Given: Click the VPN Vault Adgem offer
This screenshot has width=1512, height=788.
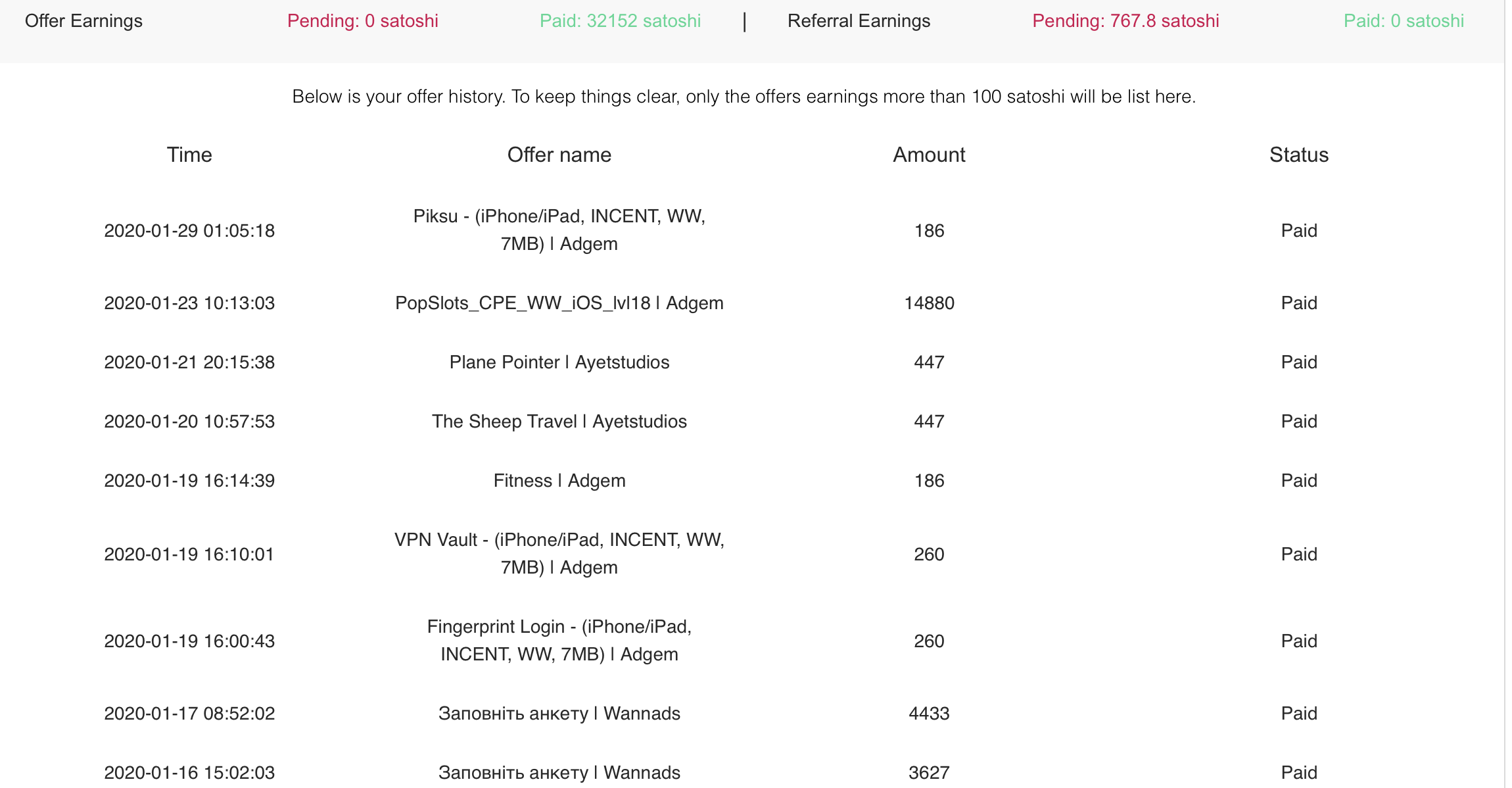Looking at the screenshot, I should coord(559,554).
